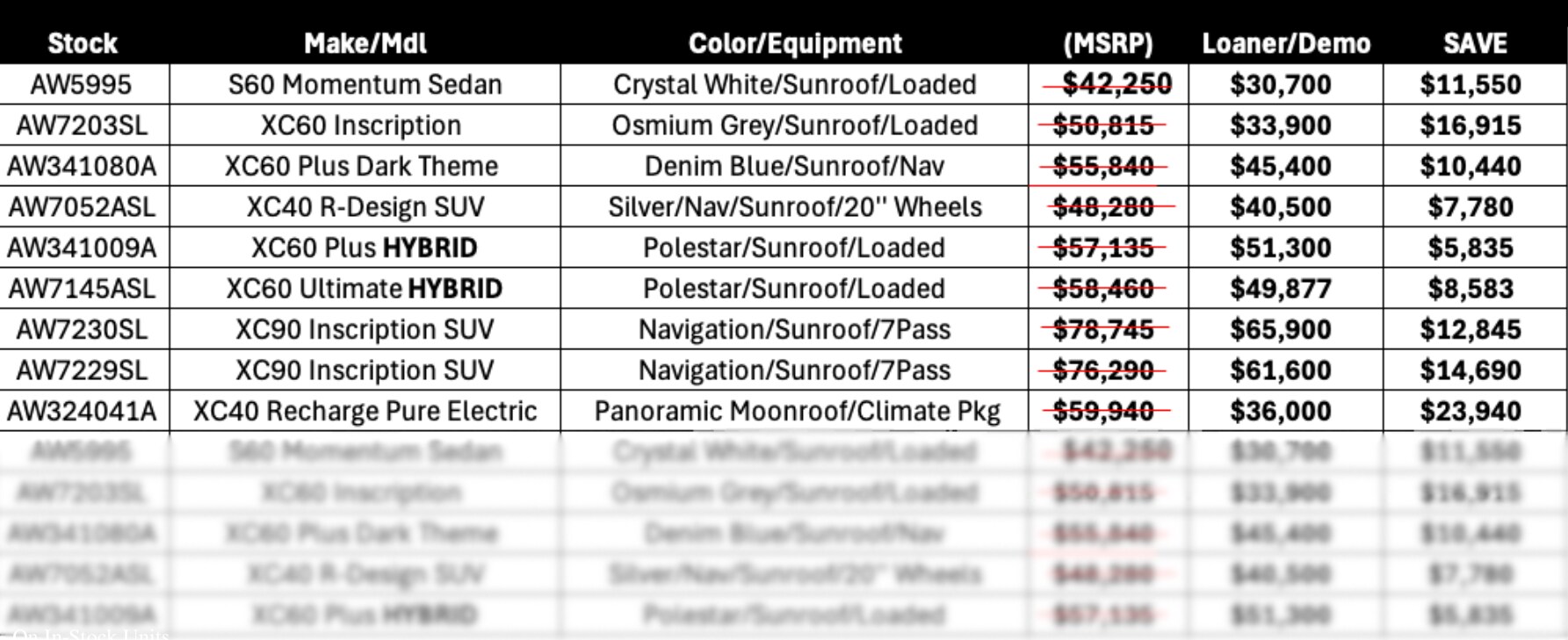Click the $8,583 savings value
Image resolution: width=1568 pixels, height=640 pixels.
[1470, 289]
